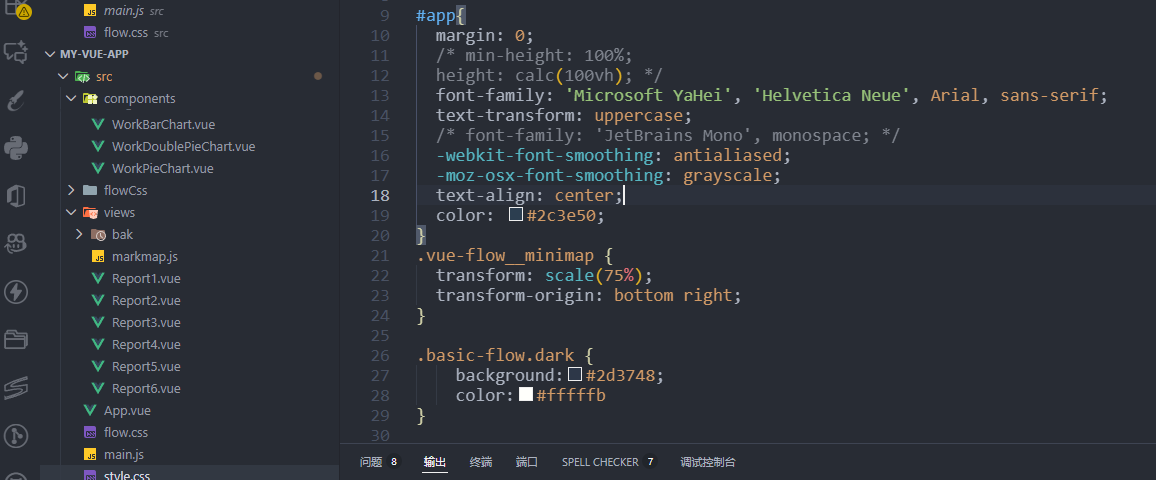Click the '#app' selector text
Screen dimensions: 1156x480
coord(436,16)
